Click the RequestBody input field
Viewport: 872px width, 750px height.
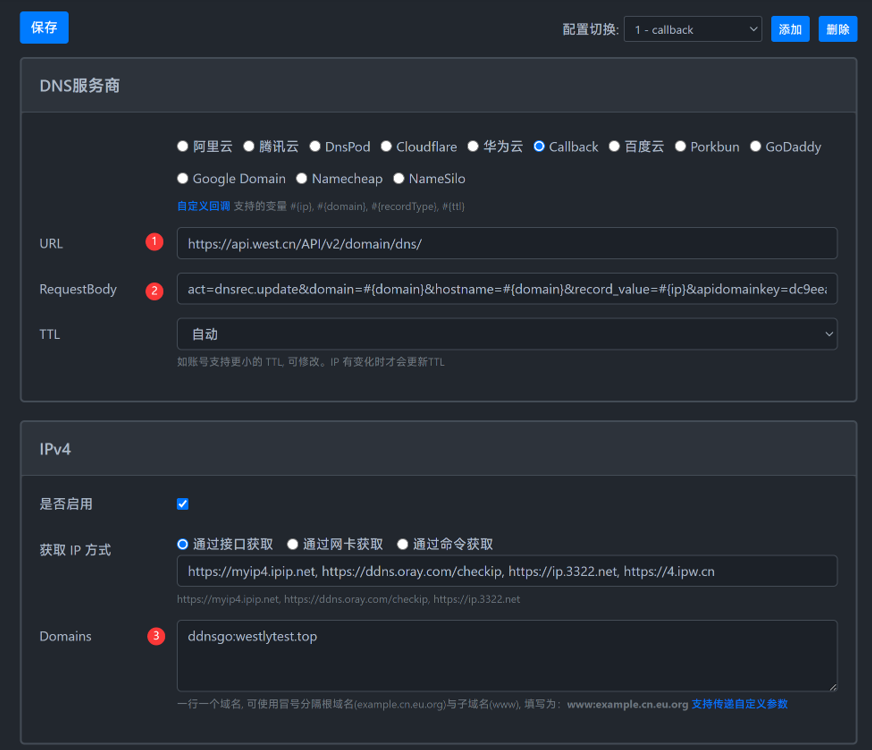coord(507,289)
